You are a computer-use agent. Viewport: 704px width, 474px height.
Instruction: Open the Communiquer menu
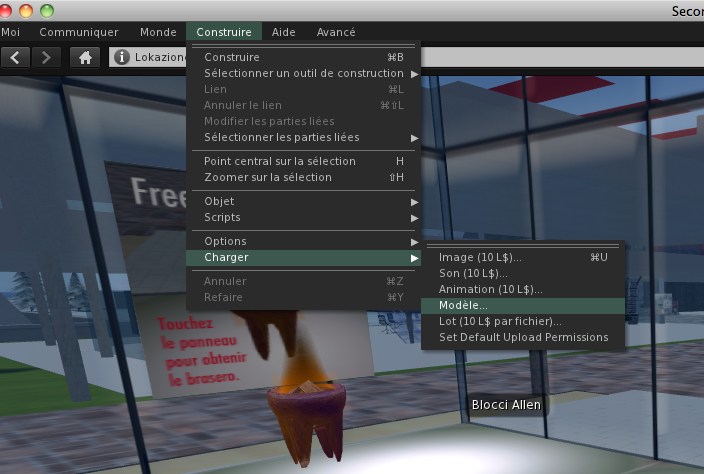(79, 32)
